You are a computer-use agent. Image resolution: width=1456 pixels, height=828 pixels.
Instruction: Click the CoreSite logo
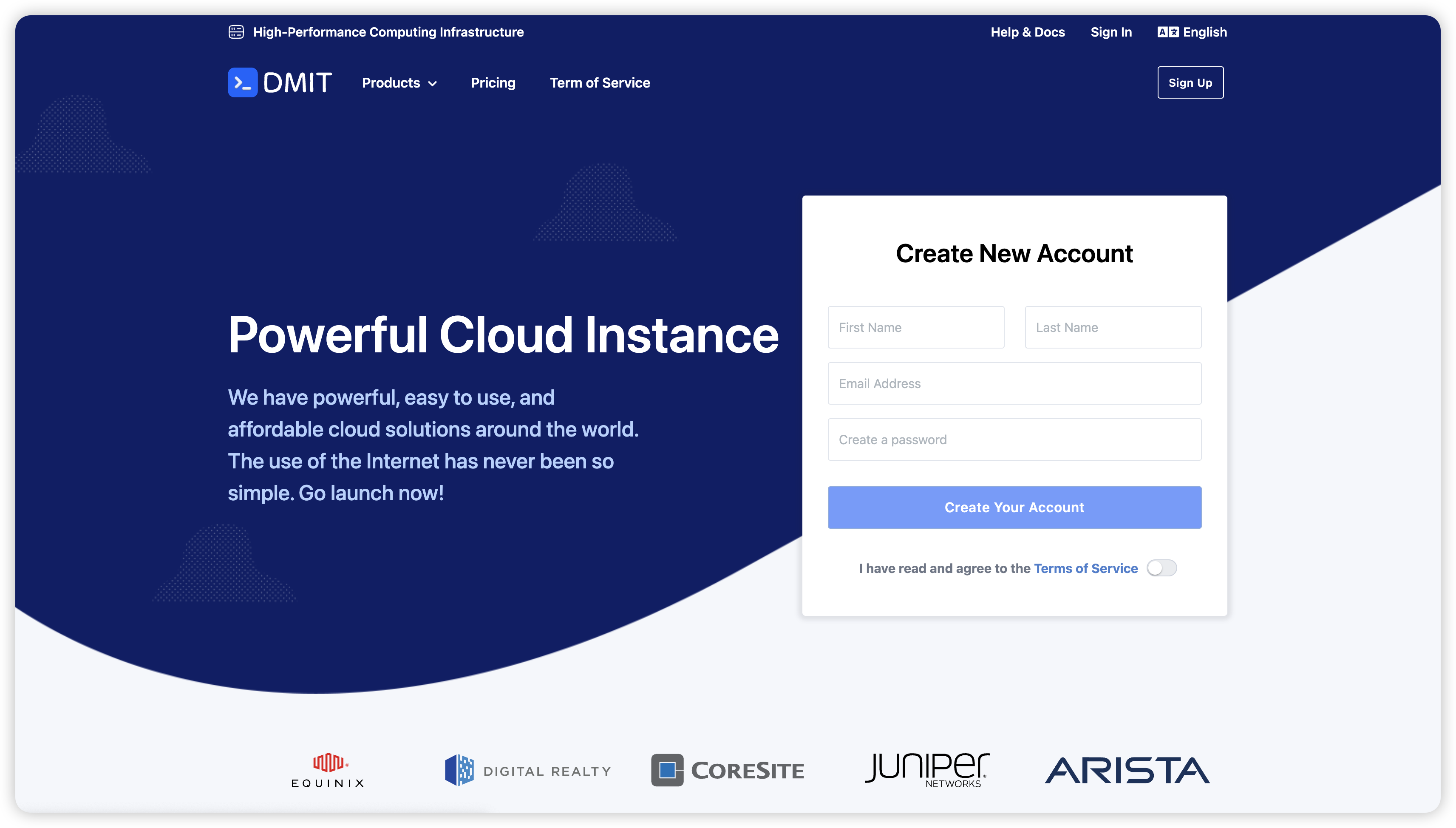coord(727,770)
